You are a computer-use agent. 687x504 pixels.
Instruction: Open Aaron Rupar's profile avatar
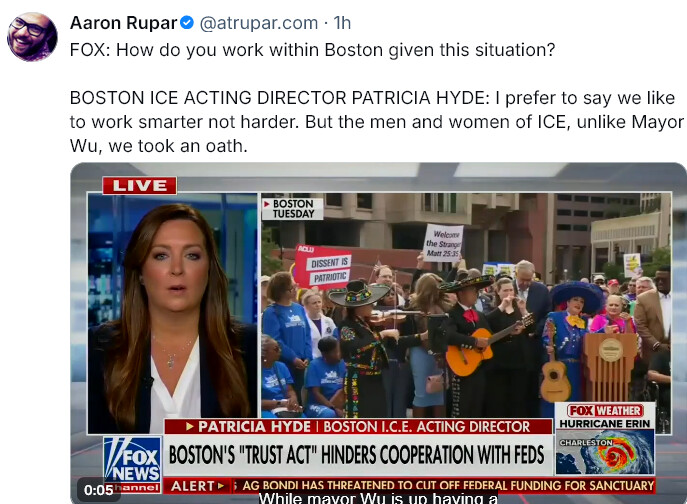32,37
